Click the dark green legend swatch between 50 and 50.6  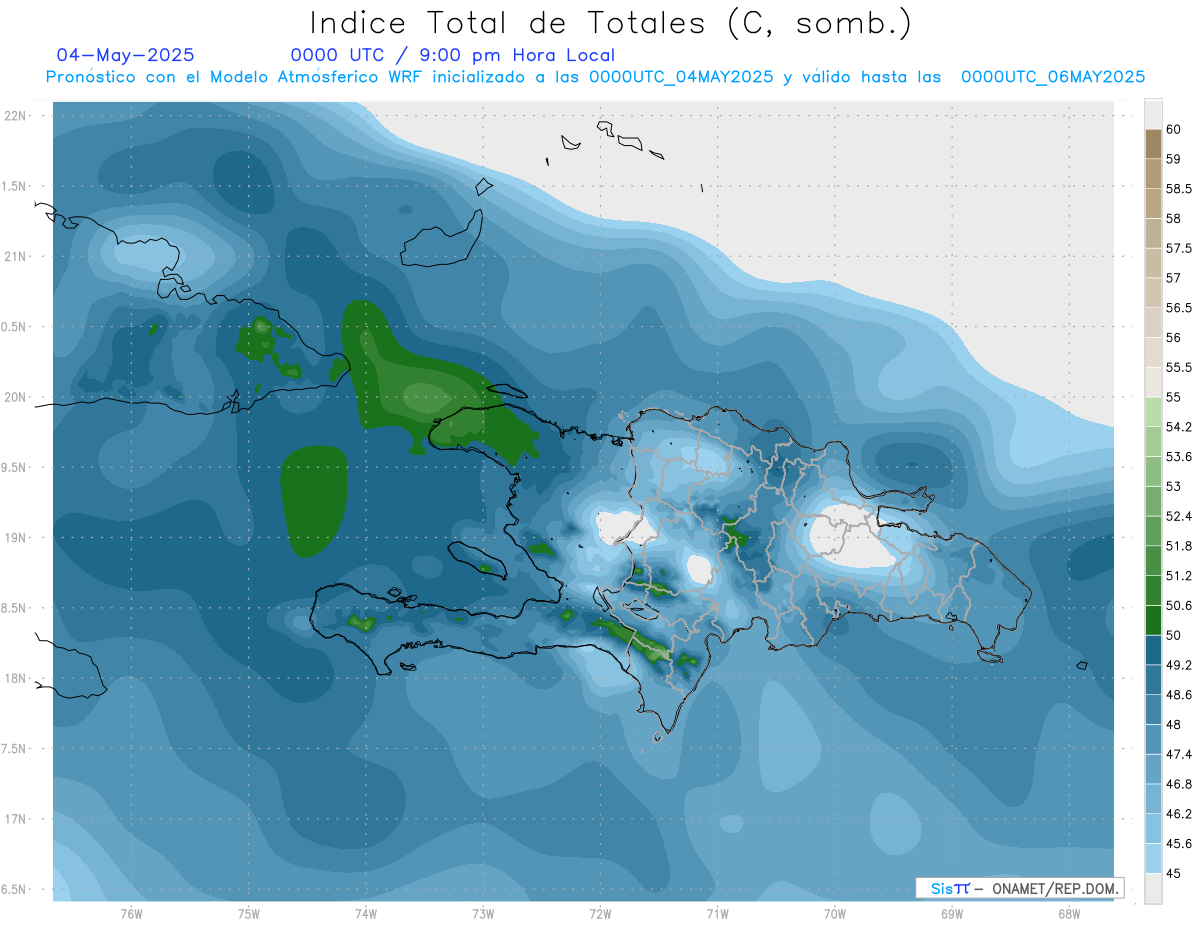1153,620
